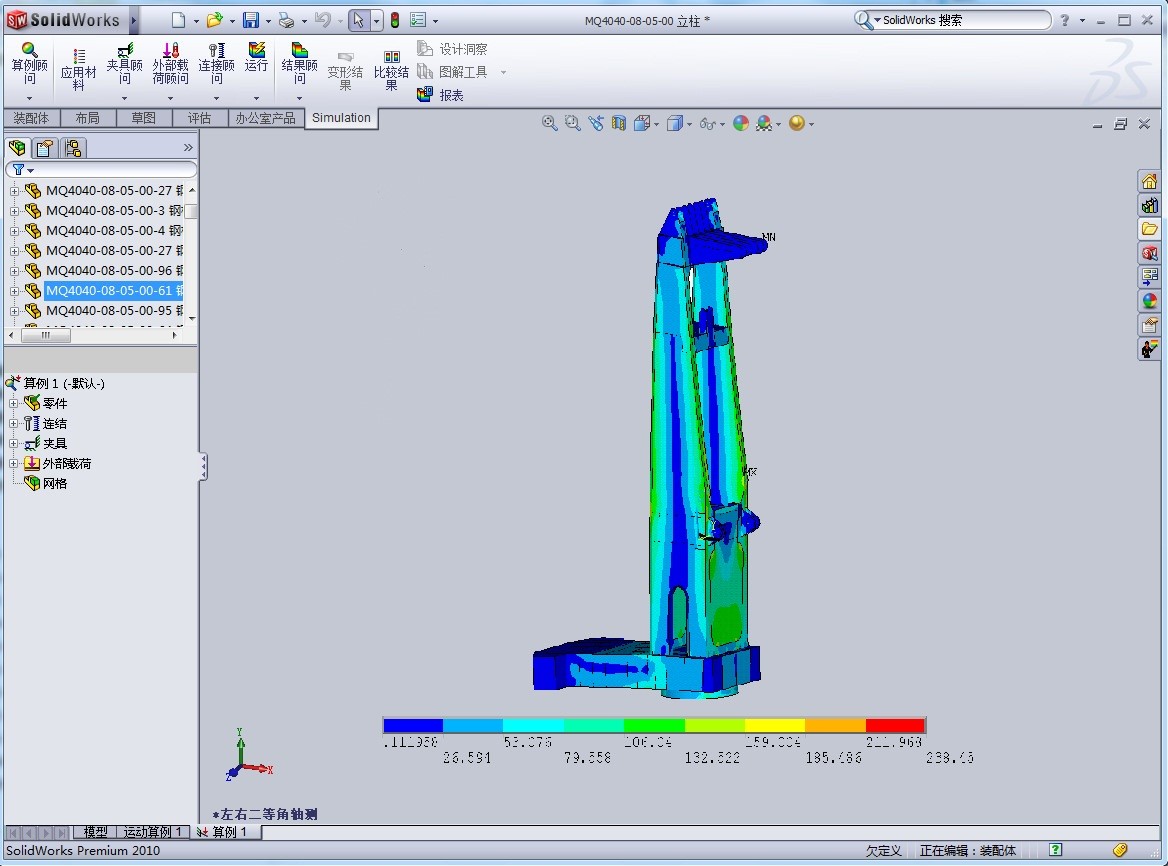Image resolution: width=1168 pixels, height=866 pixels.
Task: Click the Run (运行) simulation icon
Action: click(x=257, y=57)
